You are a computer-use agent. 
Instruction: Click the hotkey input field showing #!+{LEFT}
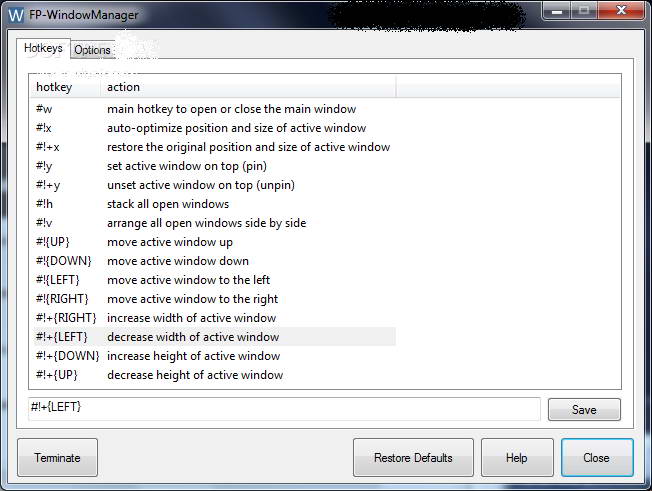click(284, 408)
